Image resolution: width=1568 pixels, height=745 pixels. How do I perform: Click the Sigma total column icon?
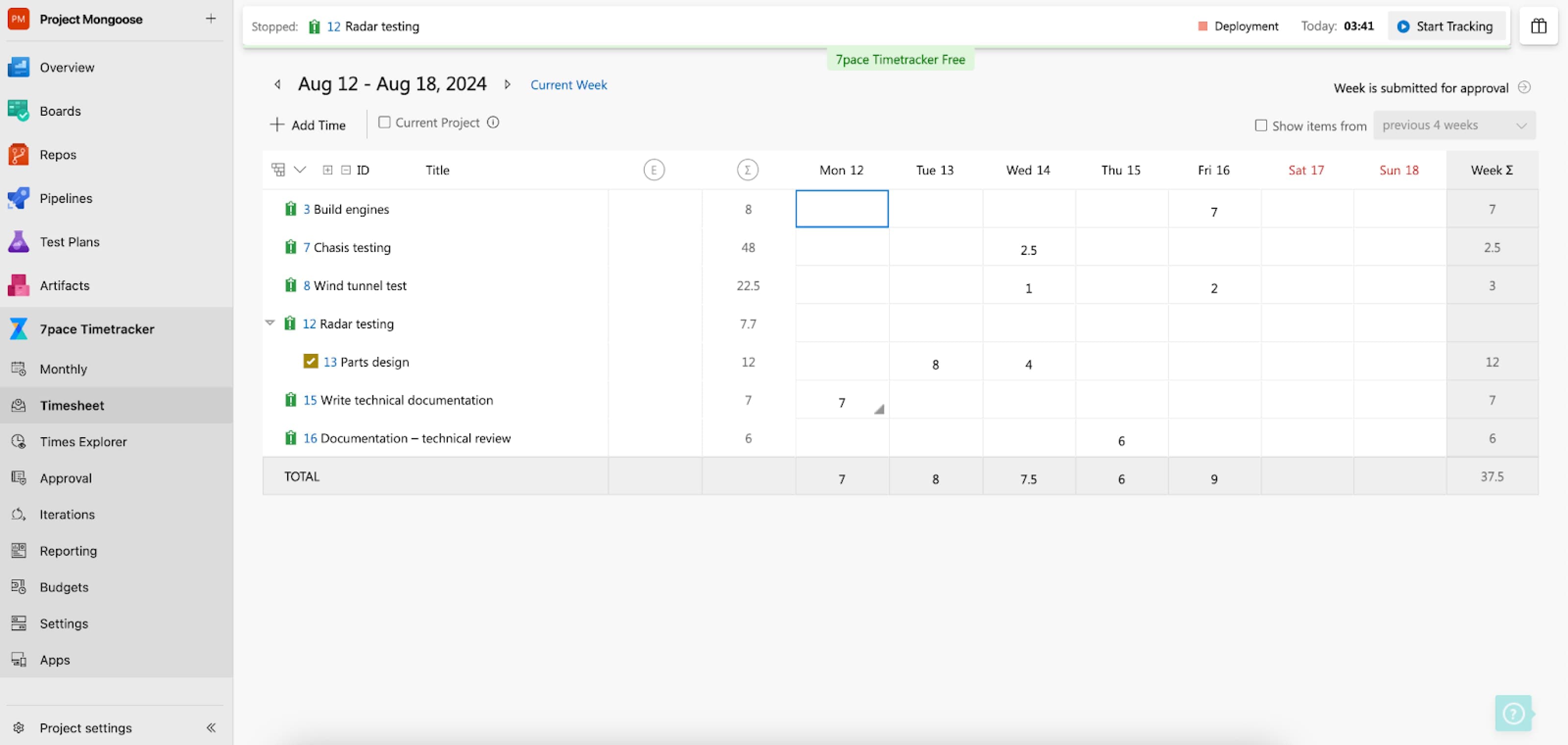click(x=747, y=170)
